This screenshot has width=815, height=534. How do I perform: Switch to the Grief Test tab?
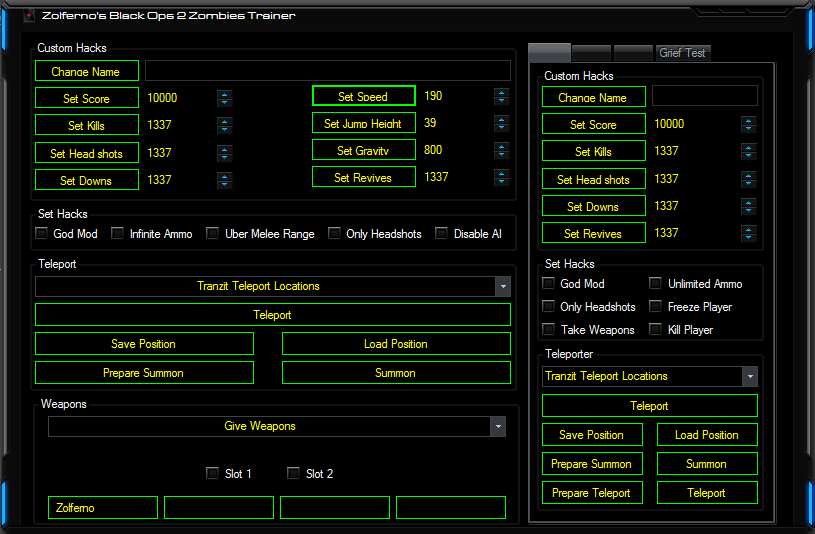coord(682,53)
